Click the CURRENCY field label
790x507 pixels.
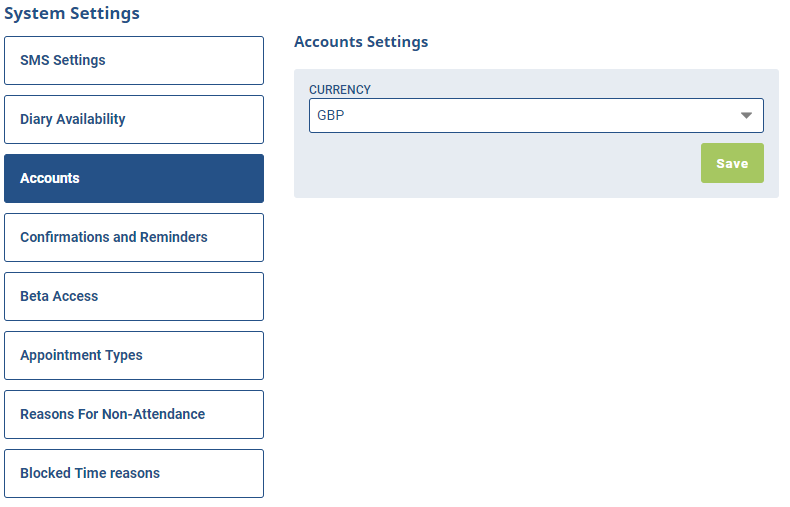point(340,90)
